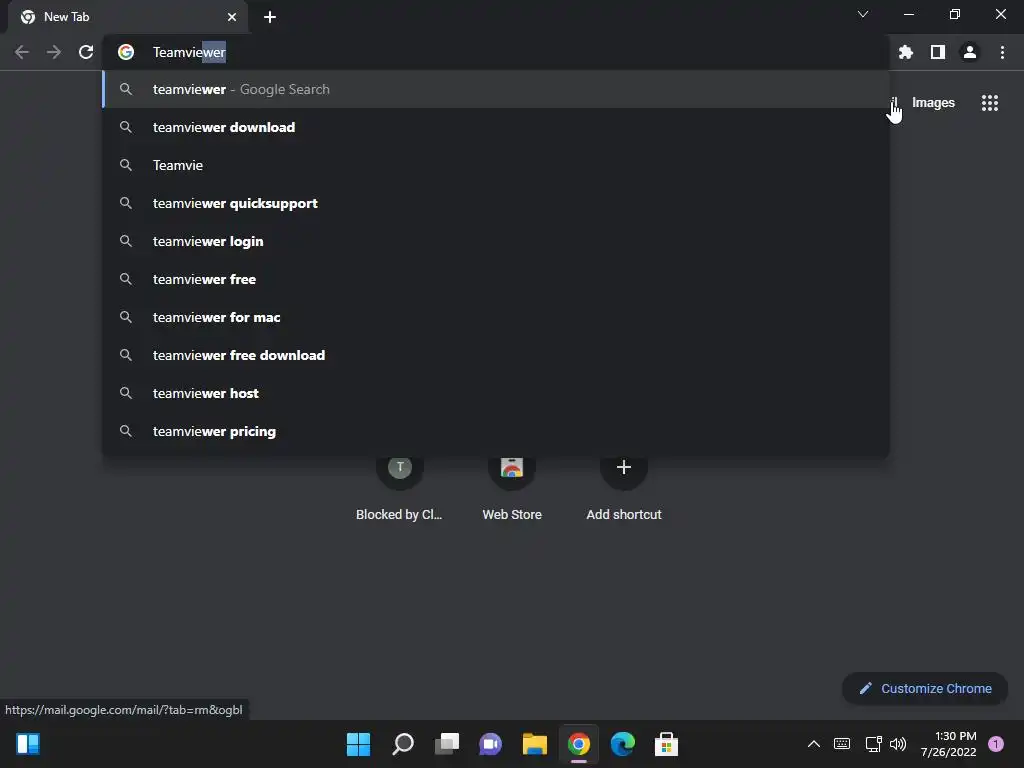
Task: Open the profile avatar icon
Action: (970, 52)
